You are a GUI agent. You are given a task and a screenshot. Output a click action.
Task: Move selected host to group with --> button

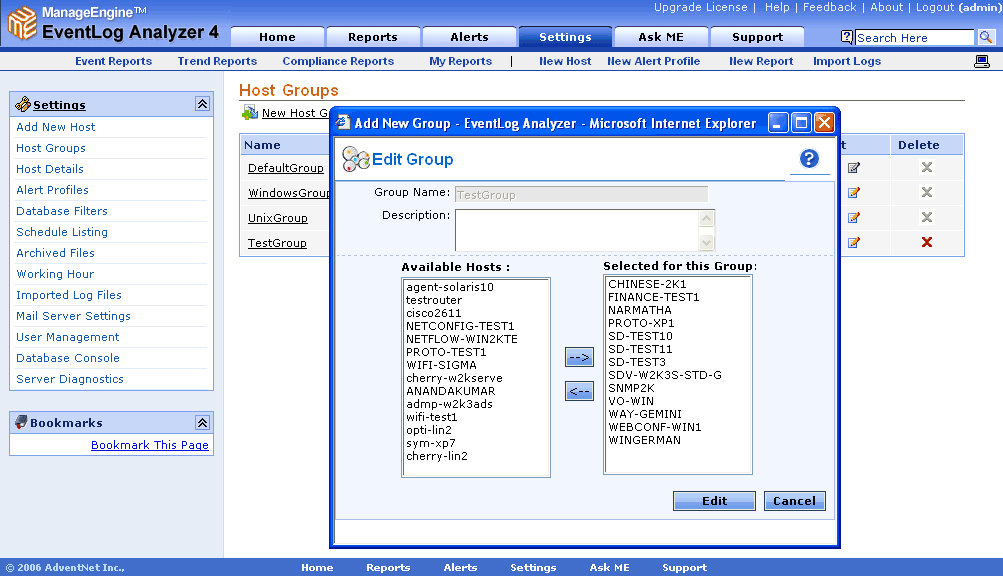point(579,357)
